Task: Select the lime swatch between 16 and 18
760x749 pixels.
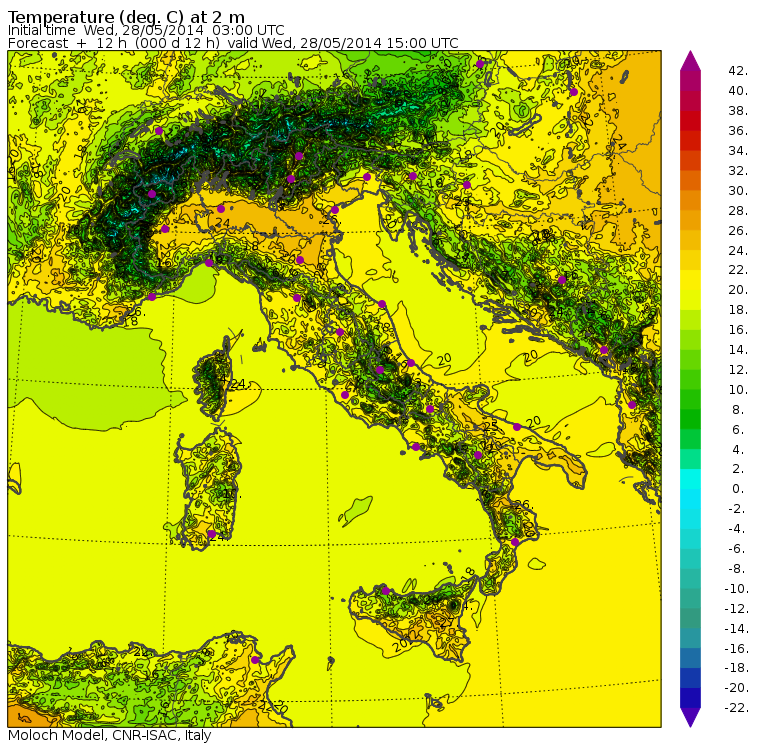Action: [690, 319]
